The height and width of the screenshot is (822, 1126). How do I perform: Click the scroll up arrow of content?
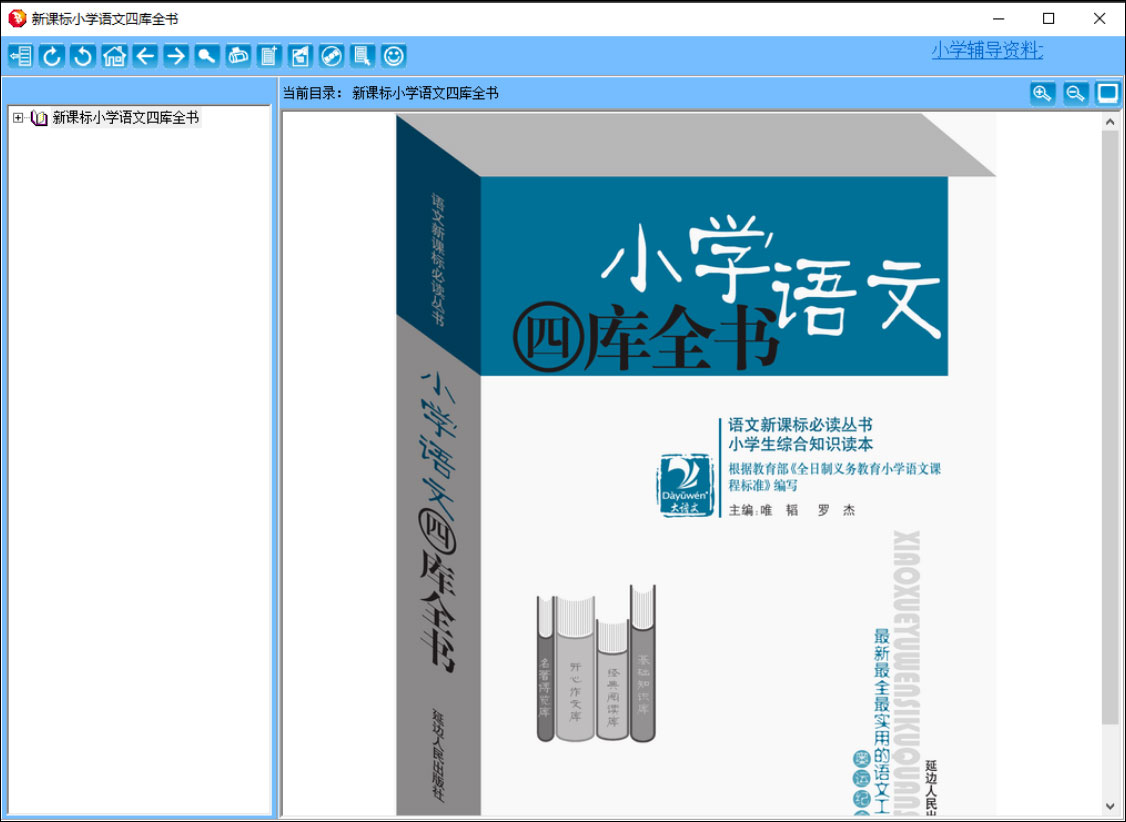tap(1111, 123)
